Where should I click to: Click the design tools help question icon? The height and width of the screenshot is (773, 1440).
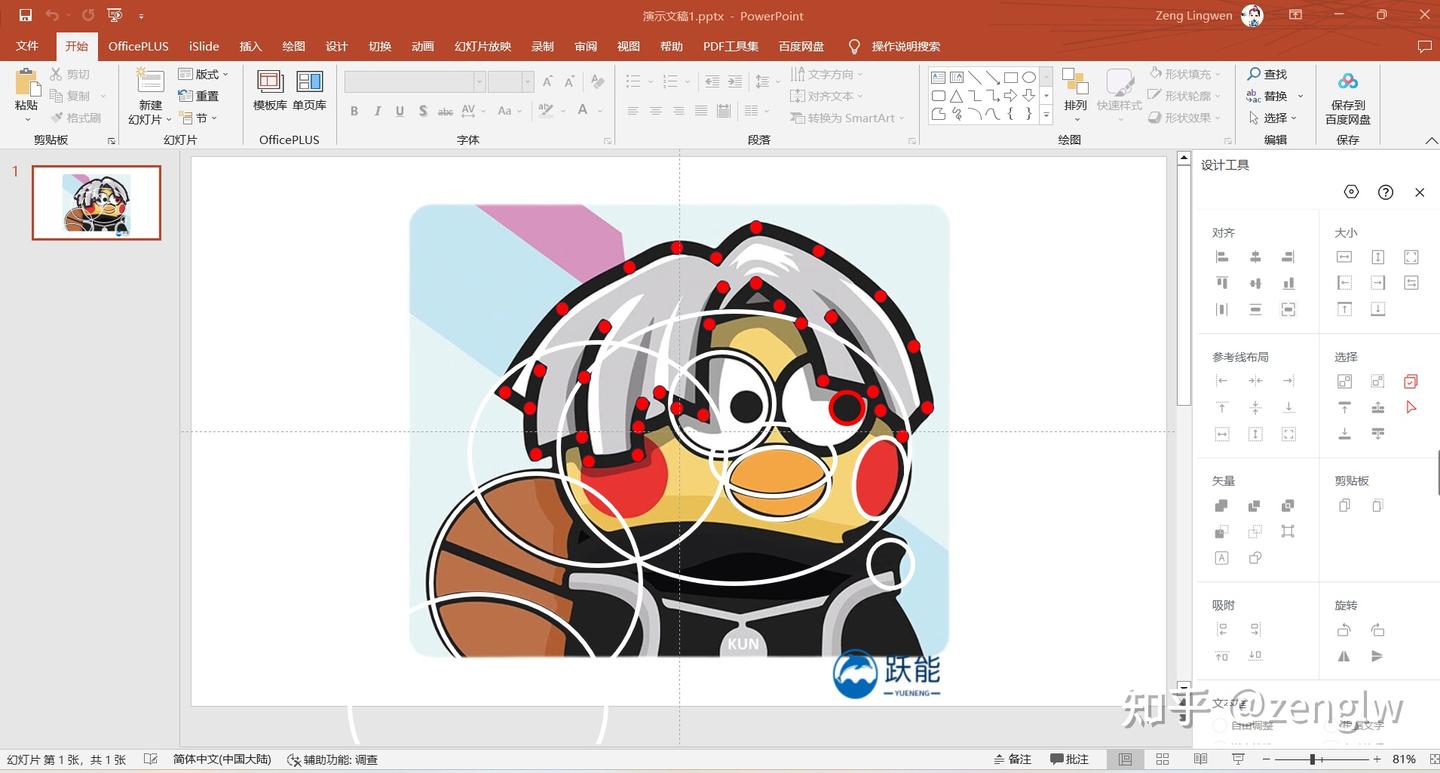point(1385,192)
